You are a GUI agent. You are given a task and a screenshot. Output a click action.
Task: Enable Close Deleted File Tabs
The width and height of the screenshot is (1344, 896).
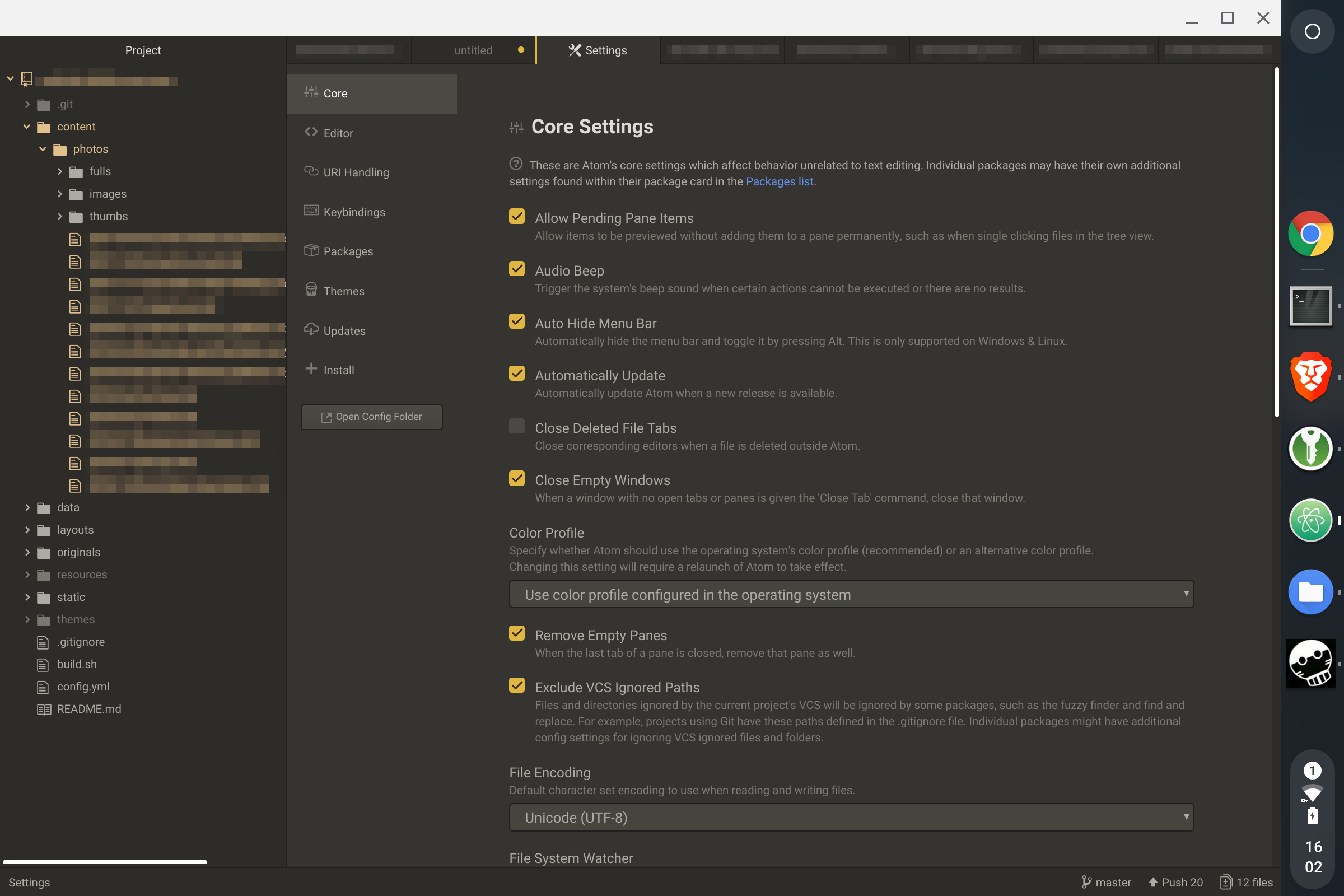coord(516,425)
